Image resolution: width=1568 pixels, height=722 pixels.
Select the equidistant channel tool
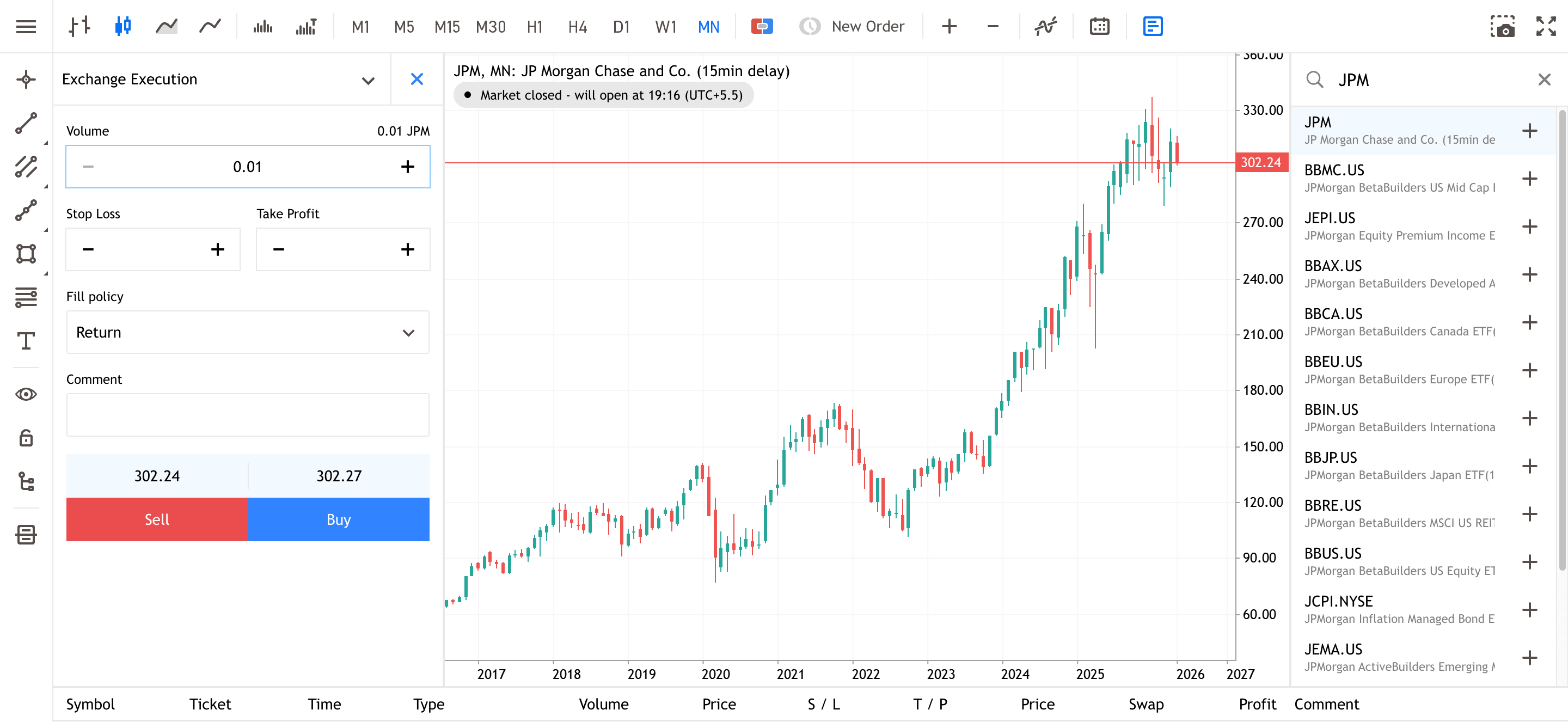click(26, 167)
